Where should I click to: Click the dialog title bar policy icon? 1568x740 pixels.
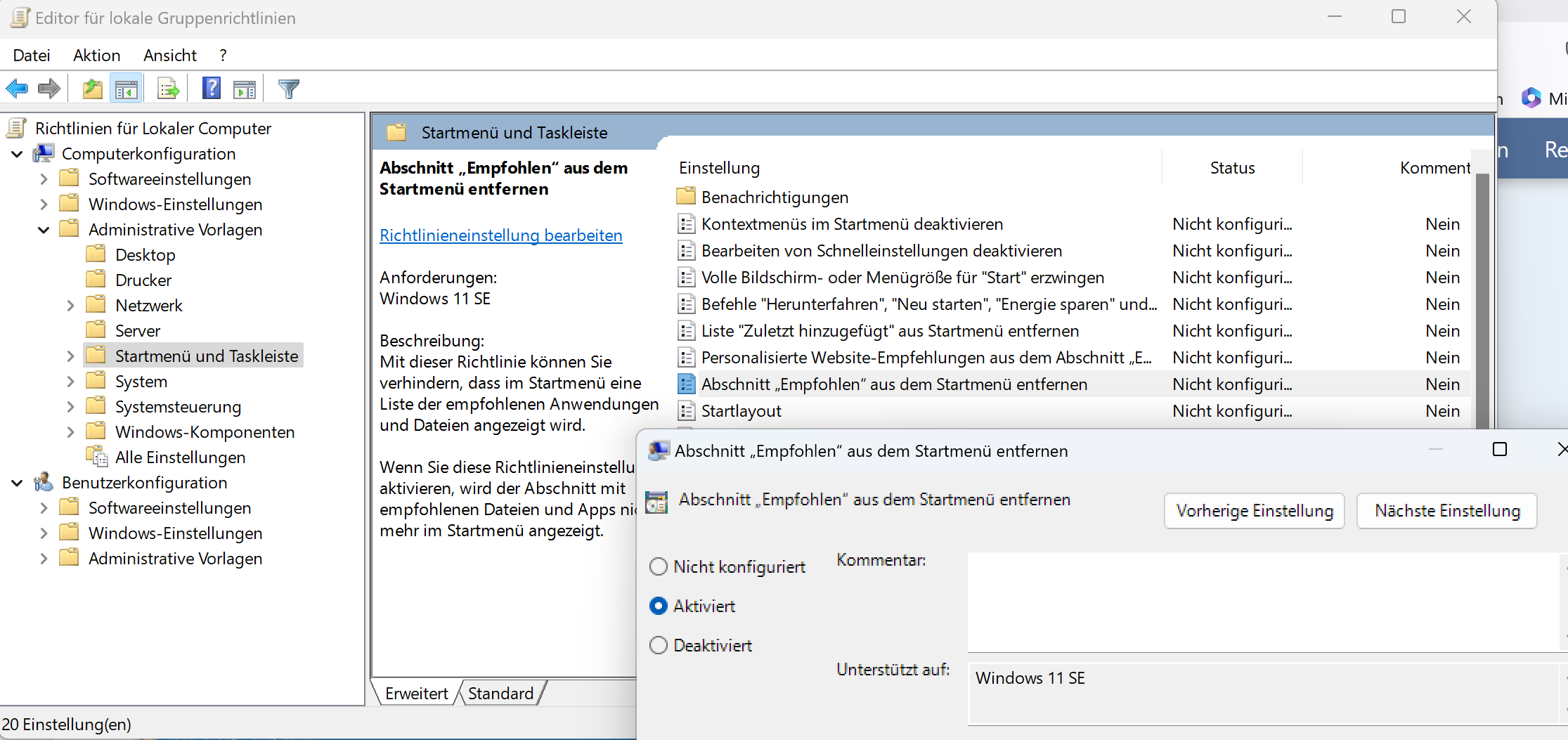point(659,450)
